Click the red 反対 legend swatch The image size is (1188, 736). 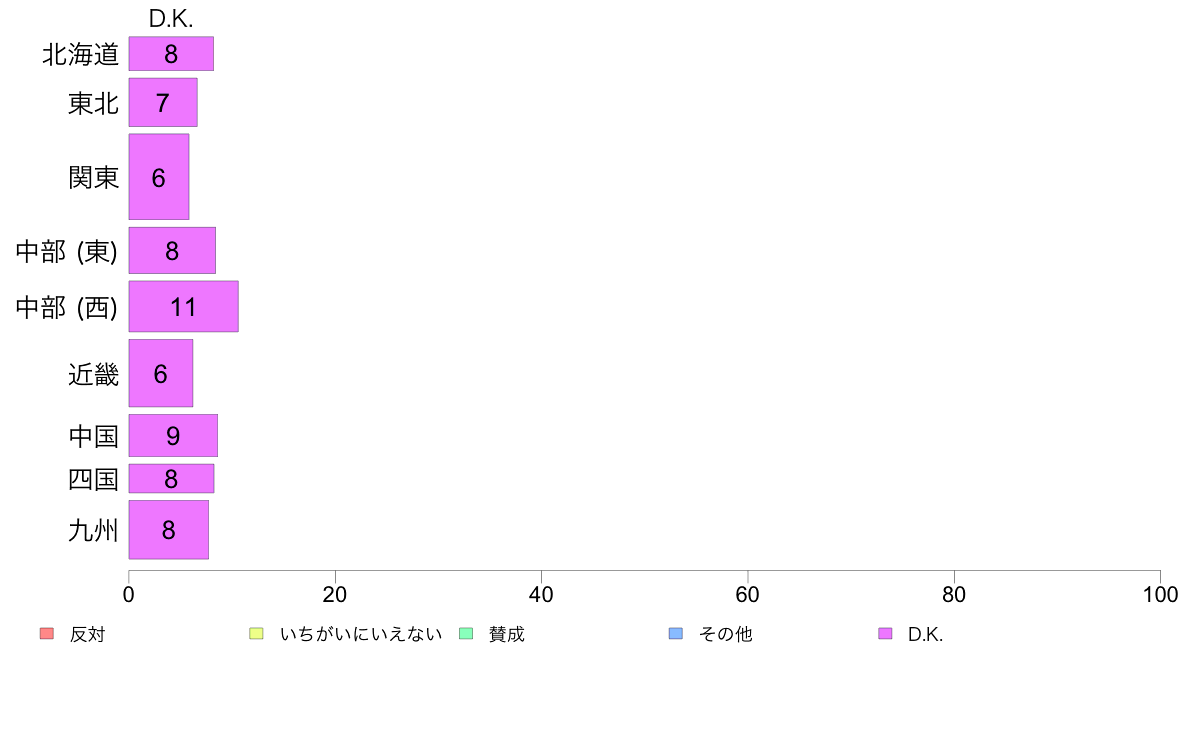pyautogui.click(x=47, y=634)
